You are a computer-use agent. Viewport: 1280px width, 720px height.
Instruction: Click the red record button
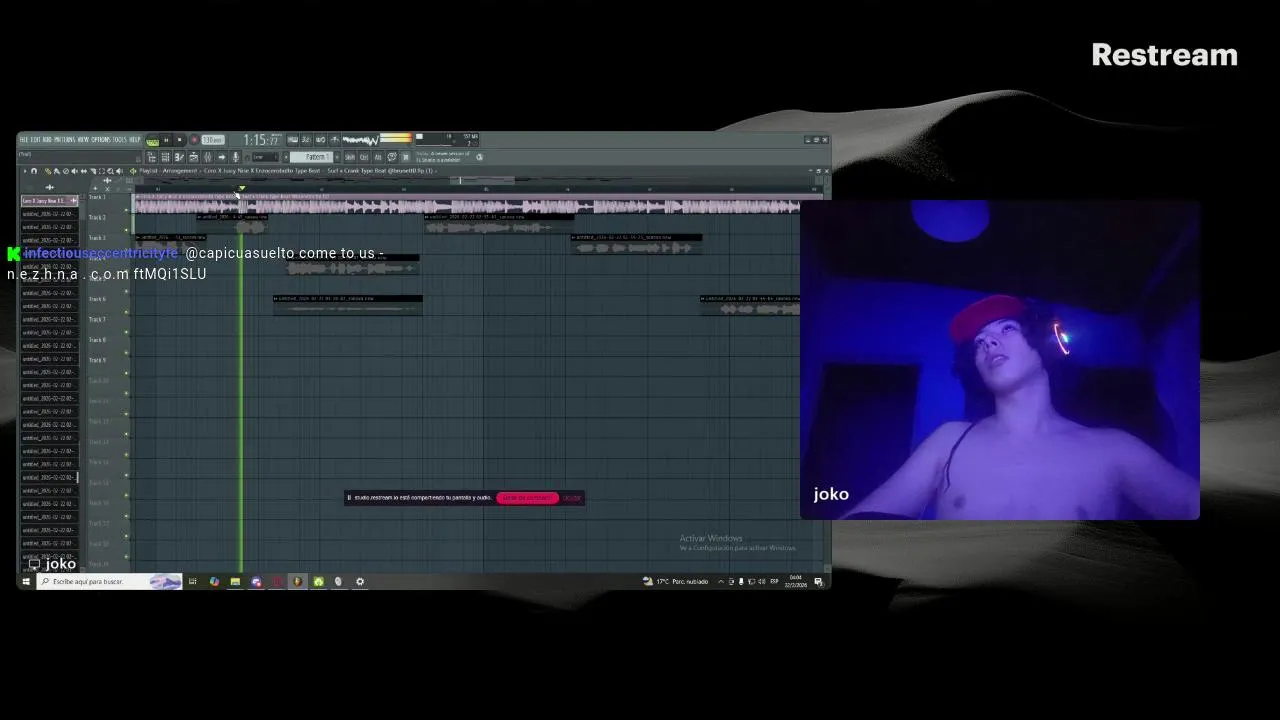[x=194, y=140]
